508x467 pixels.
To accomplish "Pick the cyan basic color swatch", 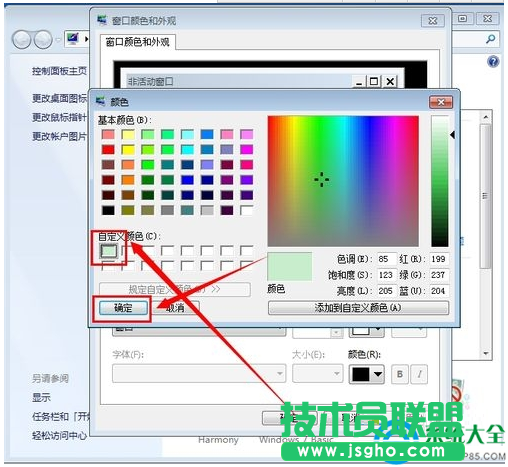I will pyautogui.click(x=187, y=149).
